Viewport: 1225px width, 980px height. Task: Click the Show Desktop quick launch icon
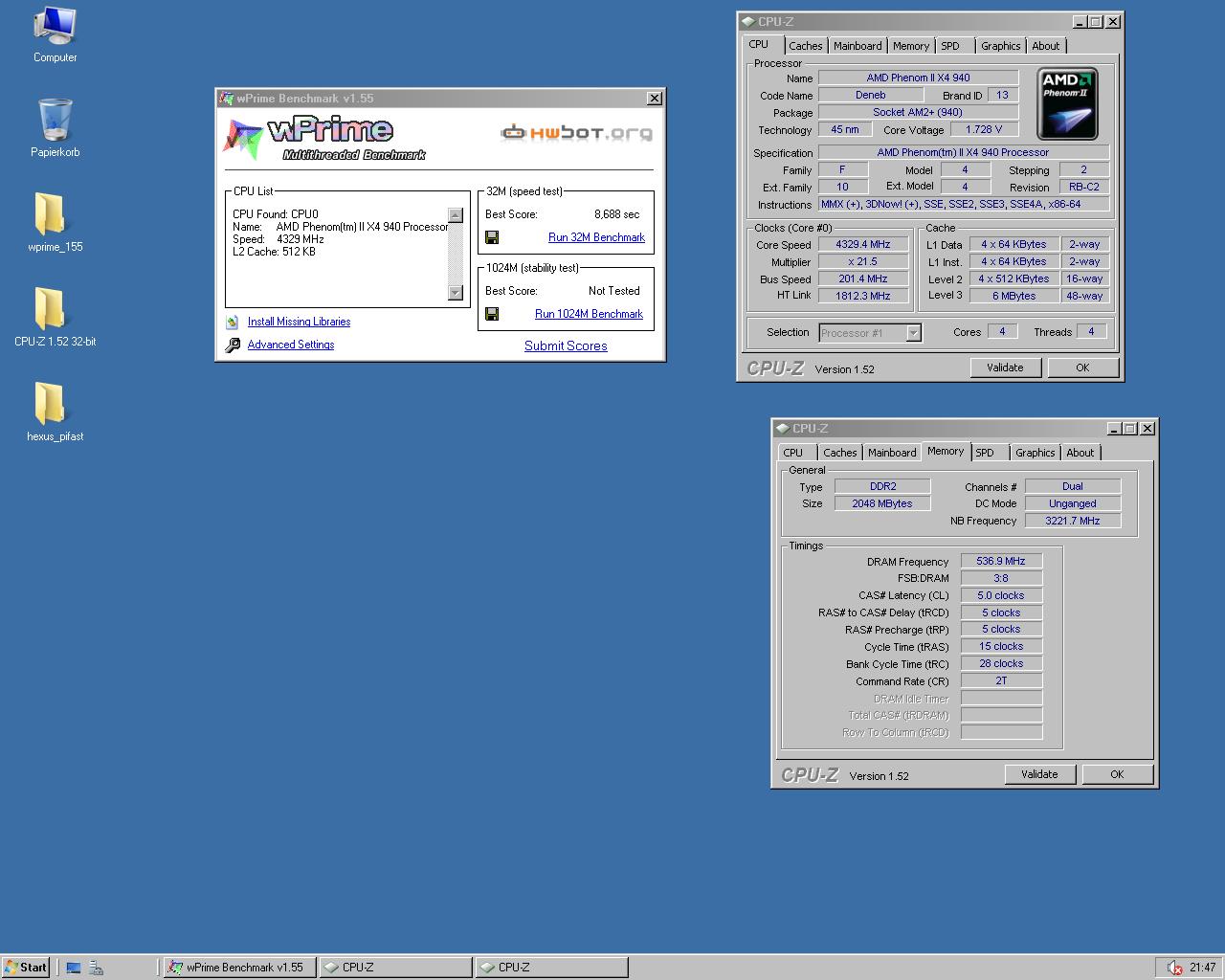(74, 968)
